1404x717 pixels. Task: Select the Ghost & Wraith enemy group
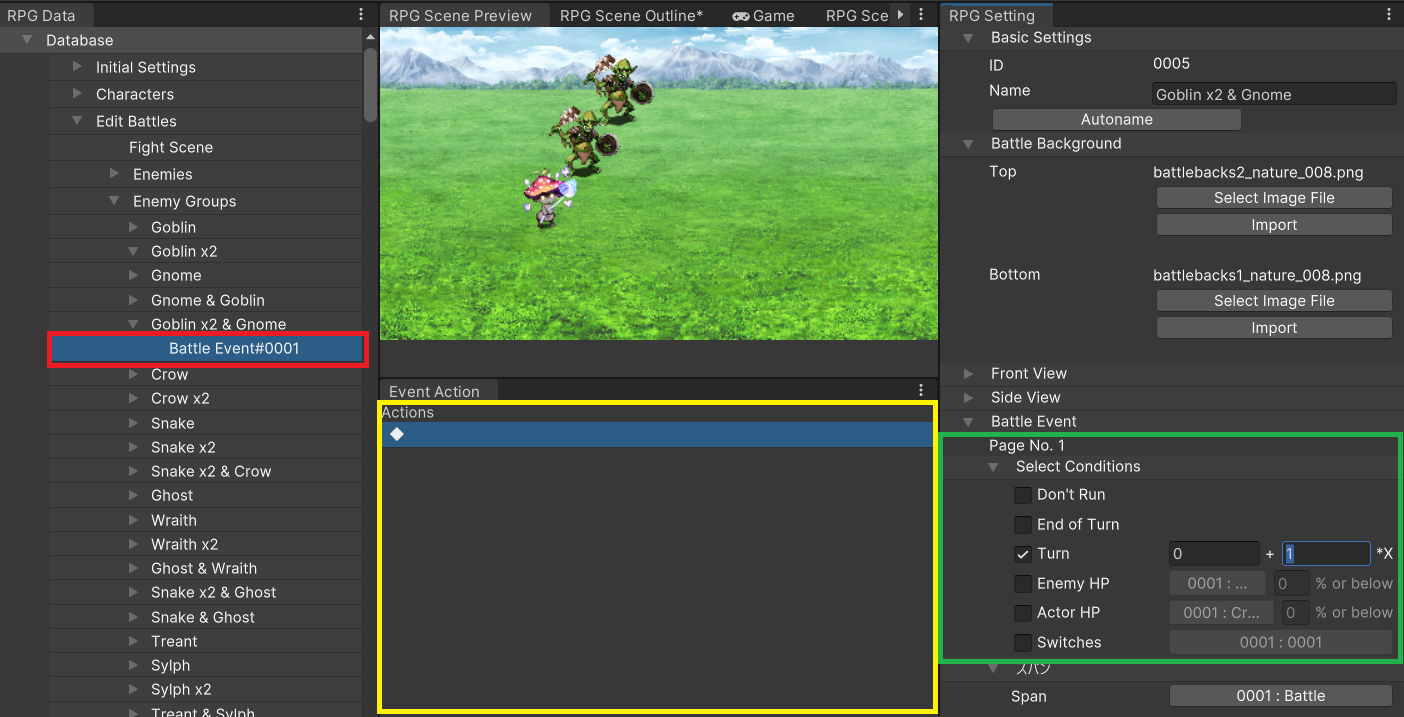point(204,568)
